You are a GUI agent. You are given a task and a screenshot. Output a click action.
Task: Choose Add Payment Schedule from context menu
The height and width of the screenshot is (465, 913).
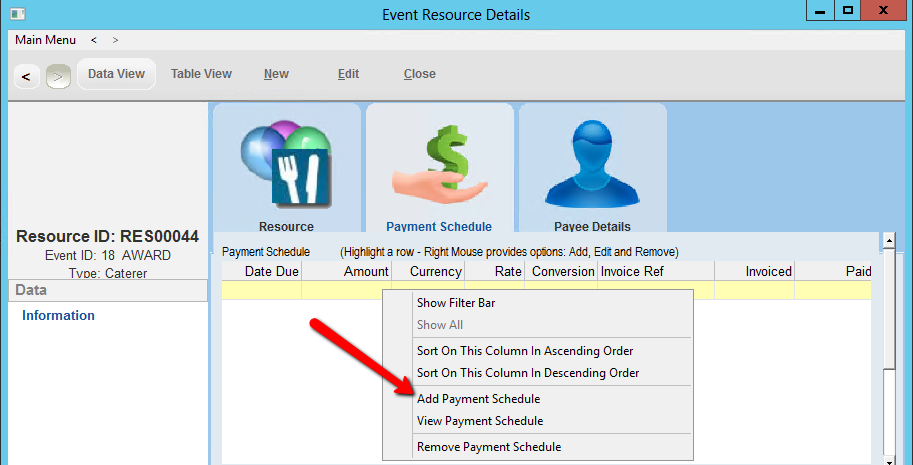(x=478, y=399)
